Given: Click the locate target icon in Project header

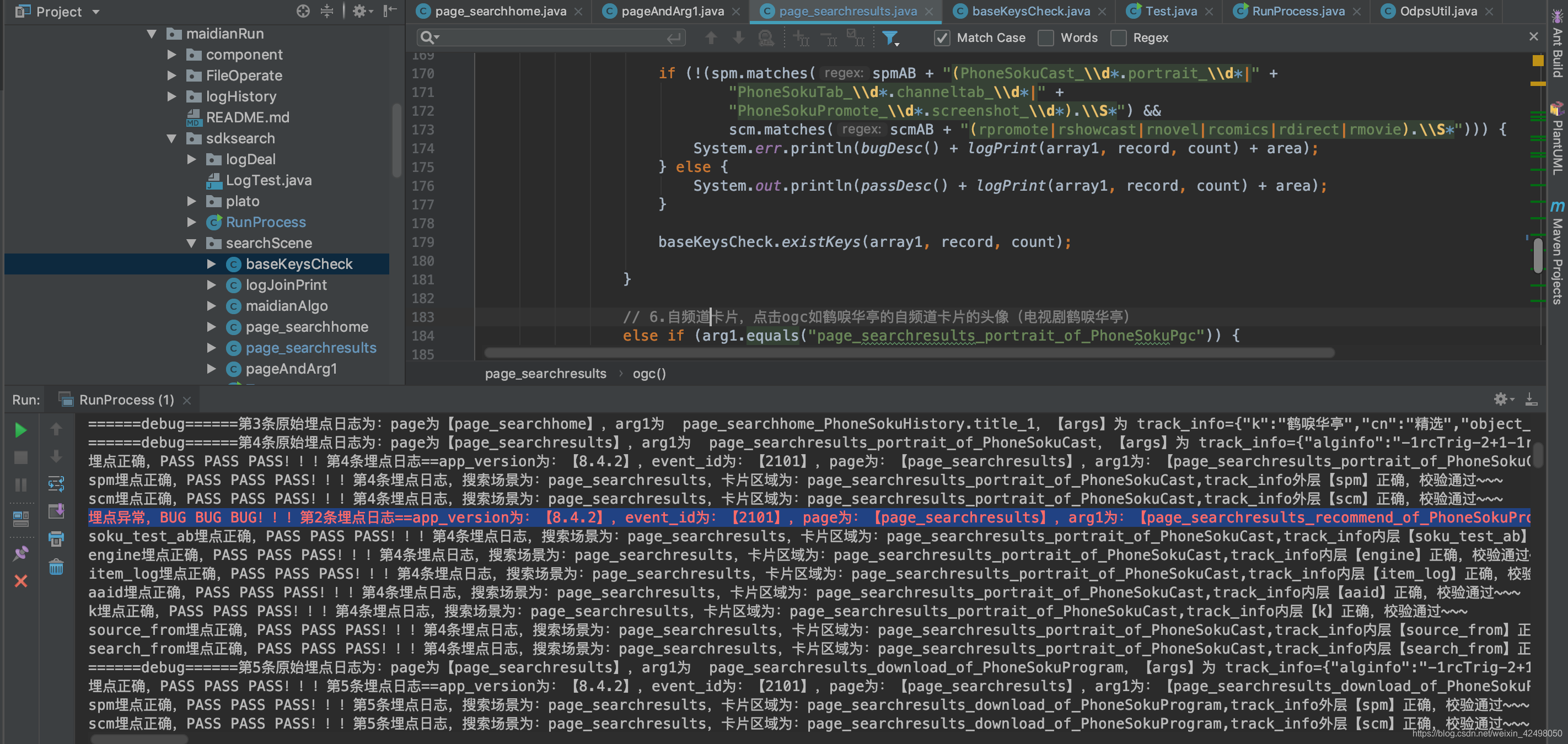Looking at the screenshot, I should 303,11.
